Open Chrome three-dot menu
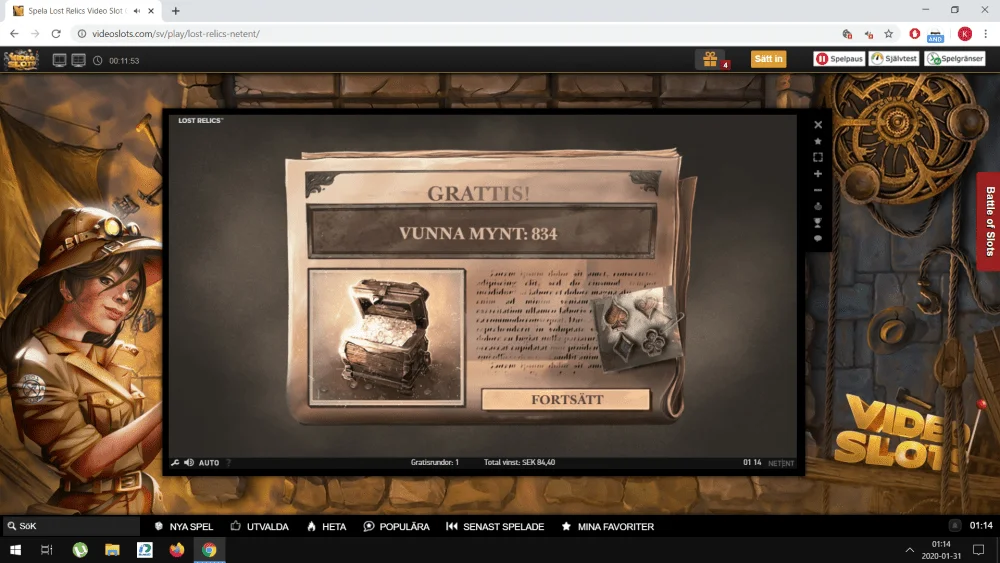1000x563 pixels. tap(985, 34)
